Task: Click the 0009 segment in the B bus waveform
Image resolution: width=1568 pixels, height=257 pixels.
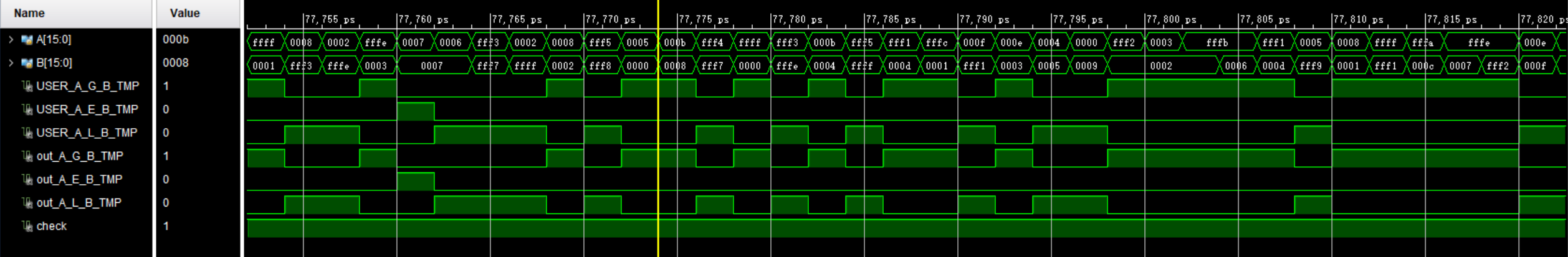Action: (1088, 65)
